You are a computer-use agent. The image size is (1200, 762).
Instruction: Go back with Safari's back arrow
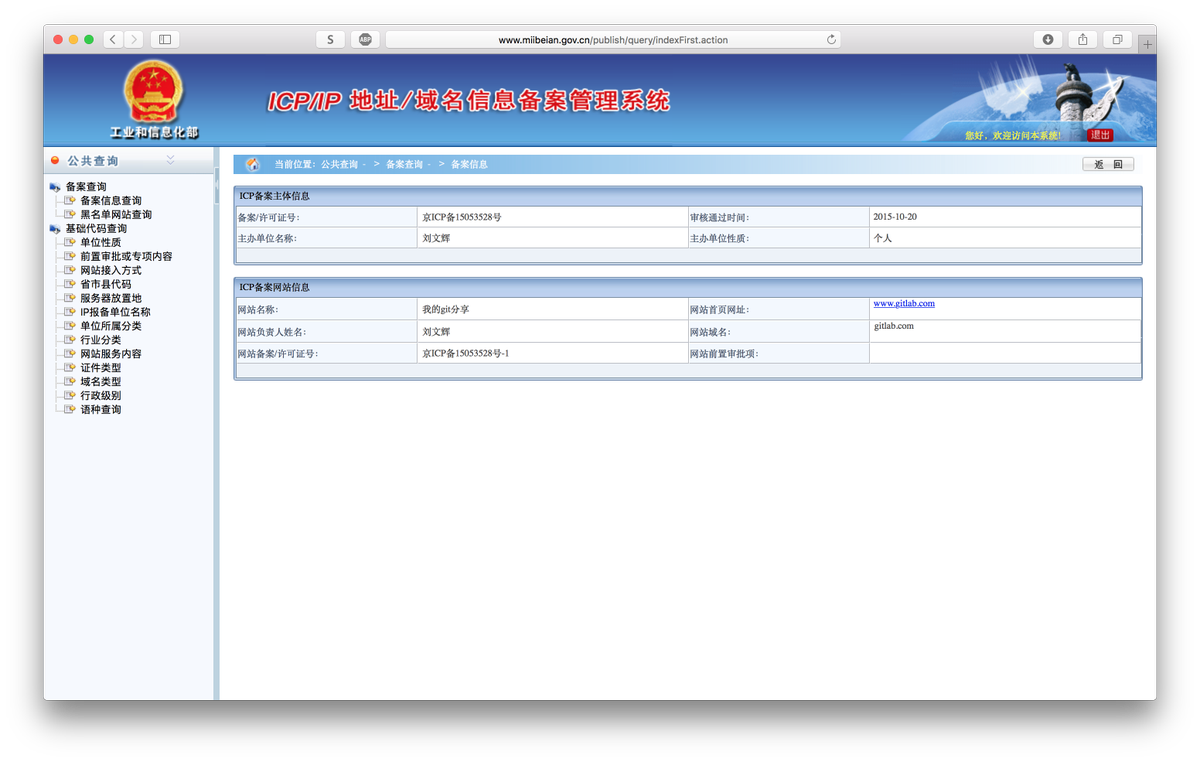click(x=113, y=40)
